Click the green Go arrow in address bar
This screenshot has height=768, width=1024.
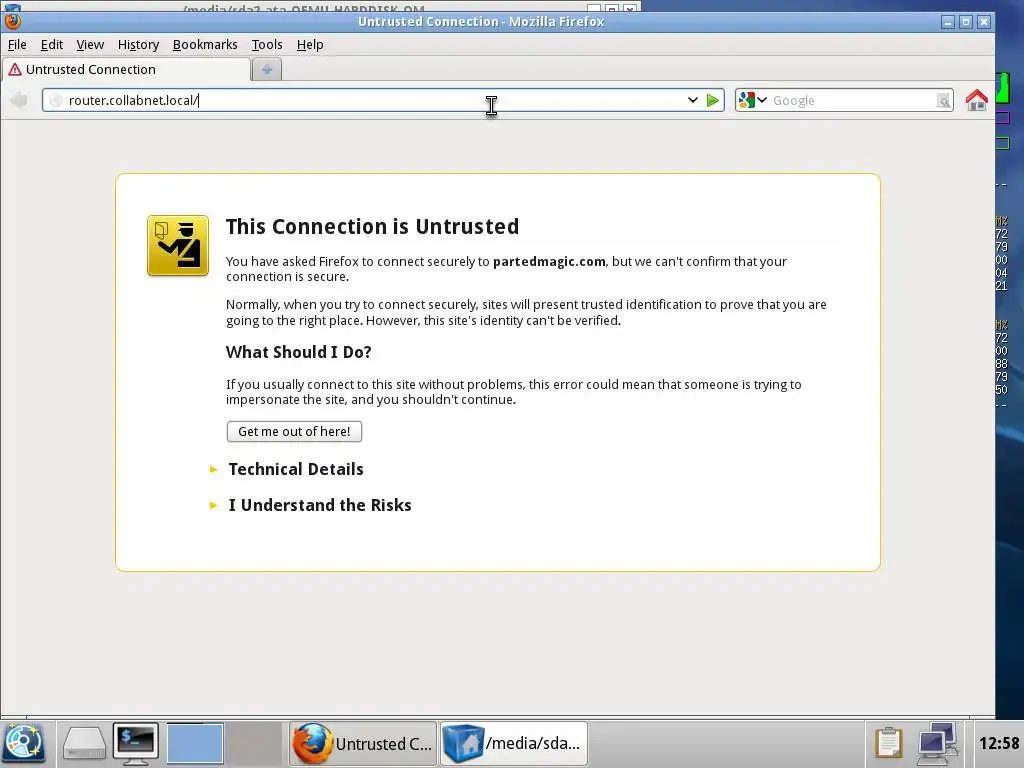tap(712, 101)
